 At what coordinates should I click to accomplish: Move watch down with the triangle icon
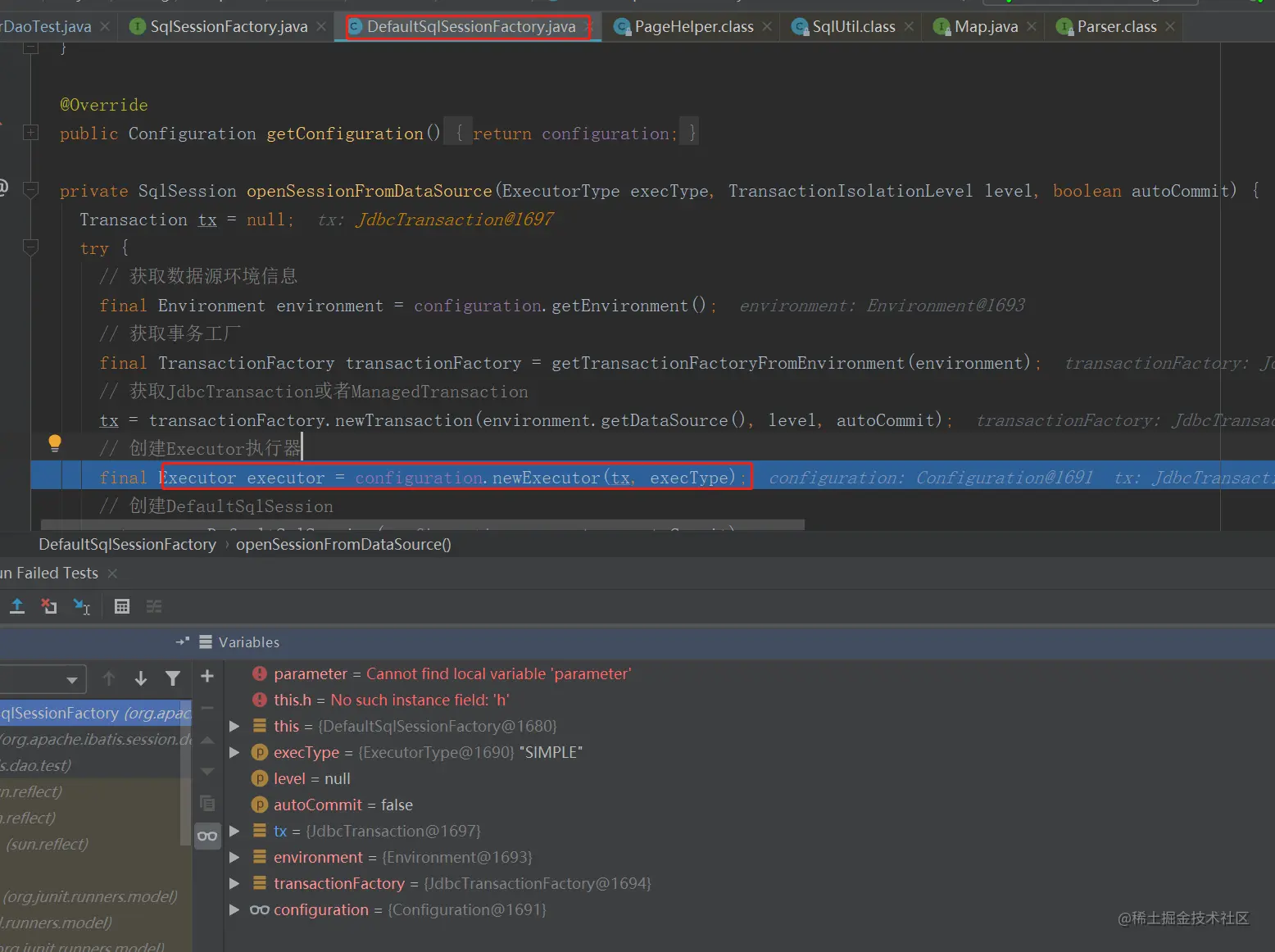(x=207, y=772)
